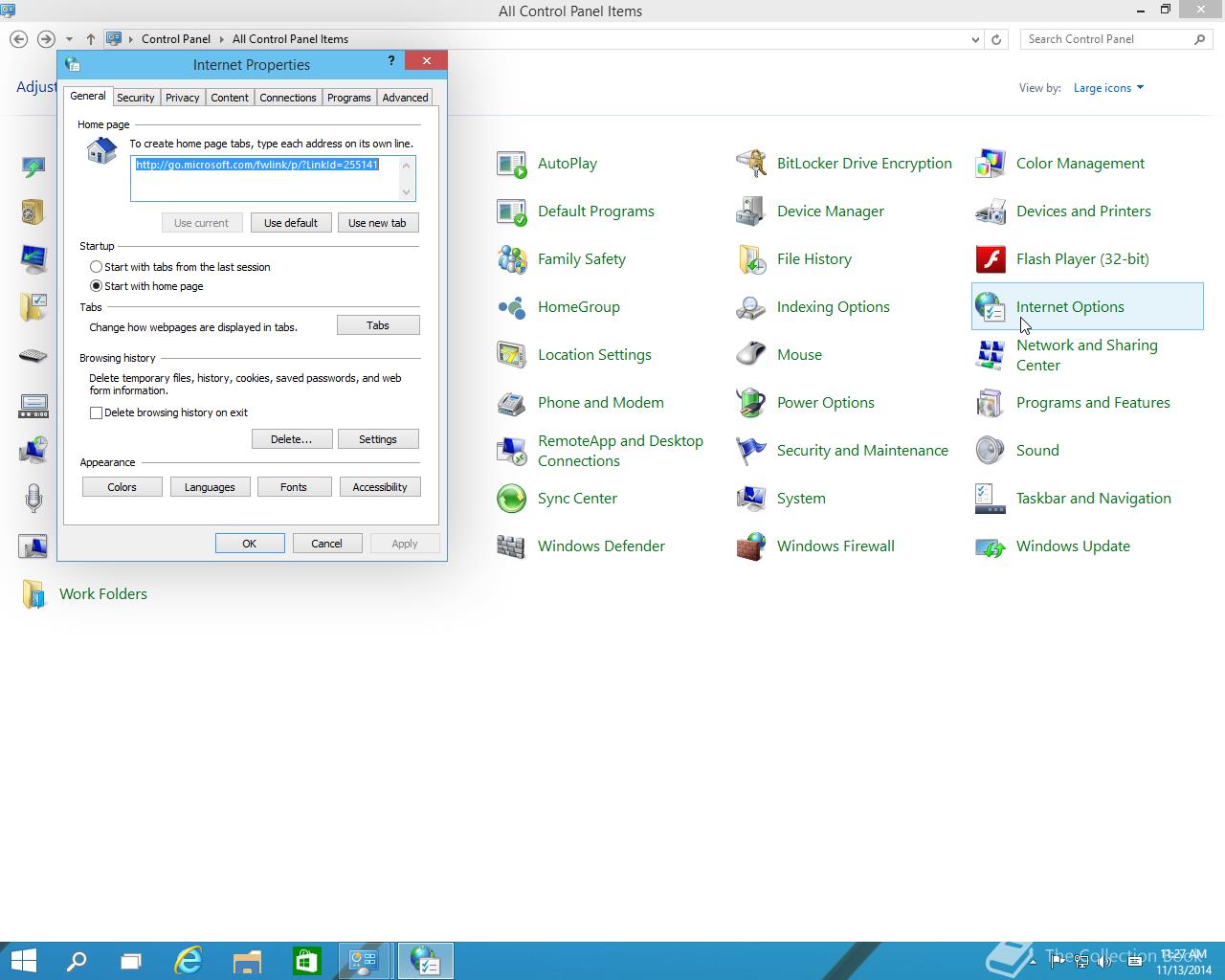Open the Power Options icon

click(x=751, y=403)
